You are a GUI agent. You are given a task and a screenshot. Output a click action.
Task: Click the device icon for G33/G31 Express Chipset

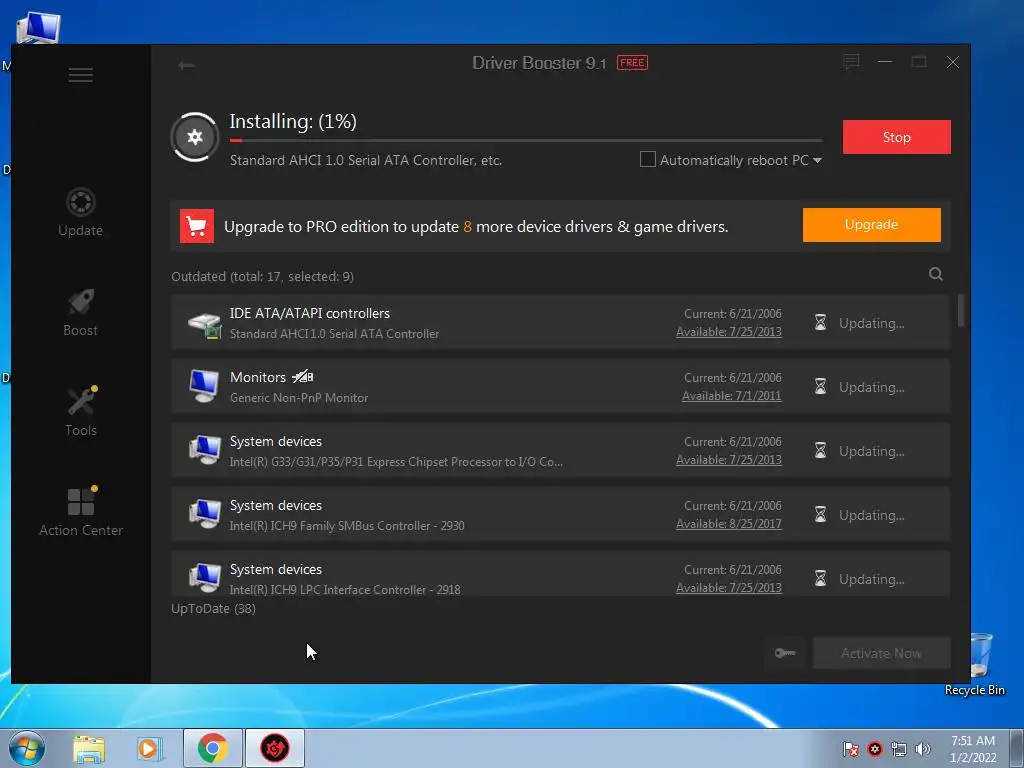coord(204,450)
